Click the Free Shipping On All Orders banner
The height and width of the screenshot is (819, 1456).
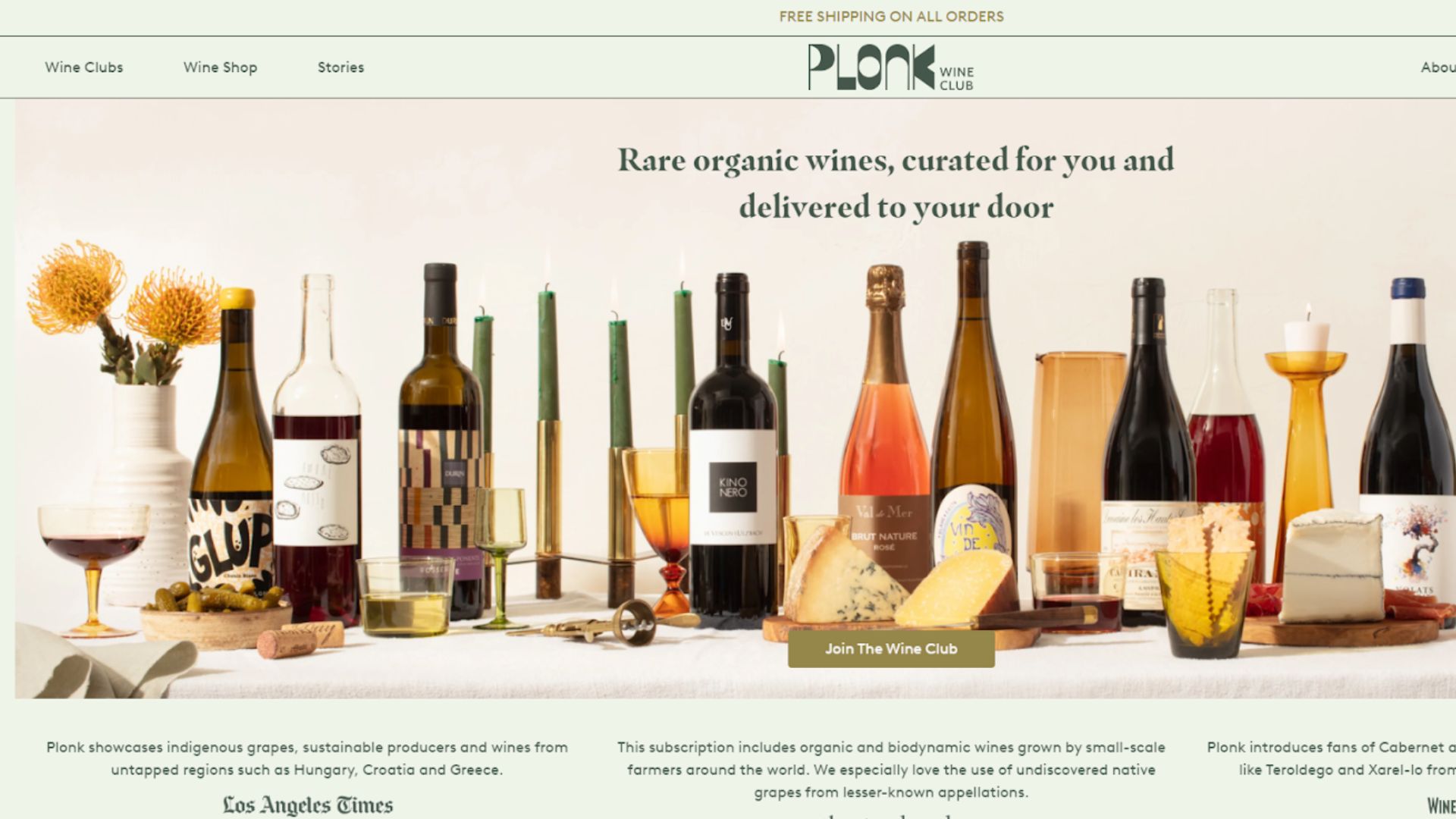point(891,17)
